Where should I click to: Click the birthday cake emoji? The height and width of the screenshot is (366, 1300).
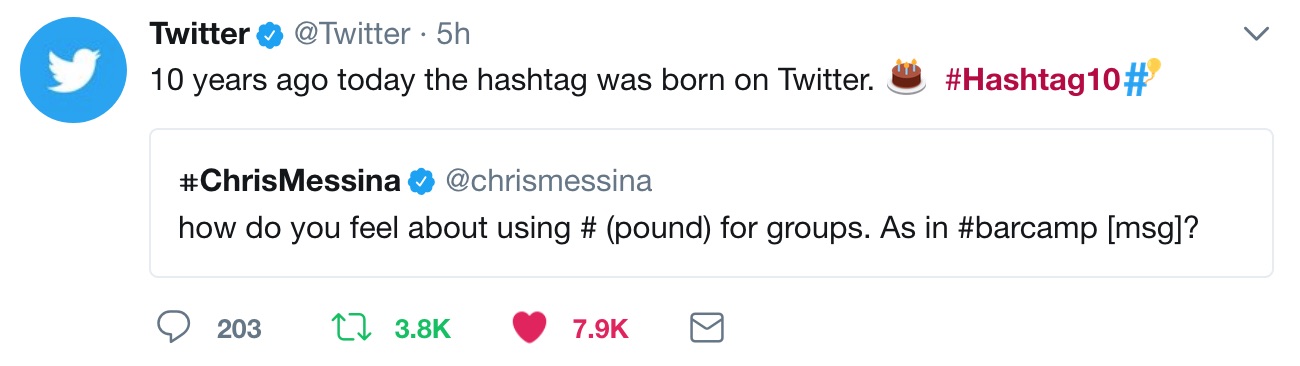[x=907, y=77]
